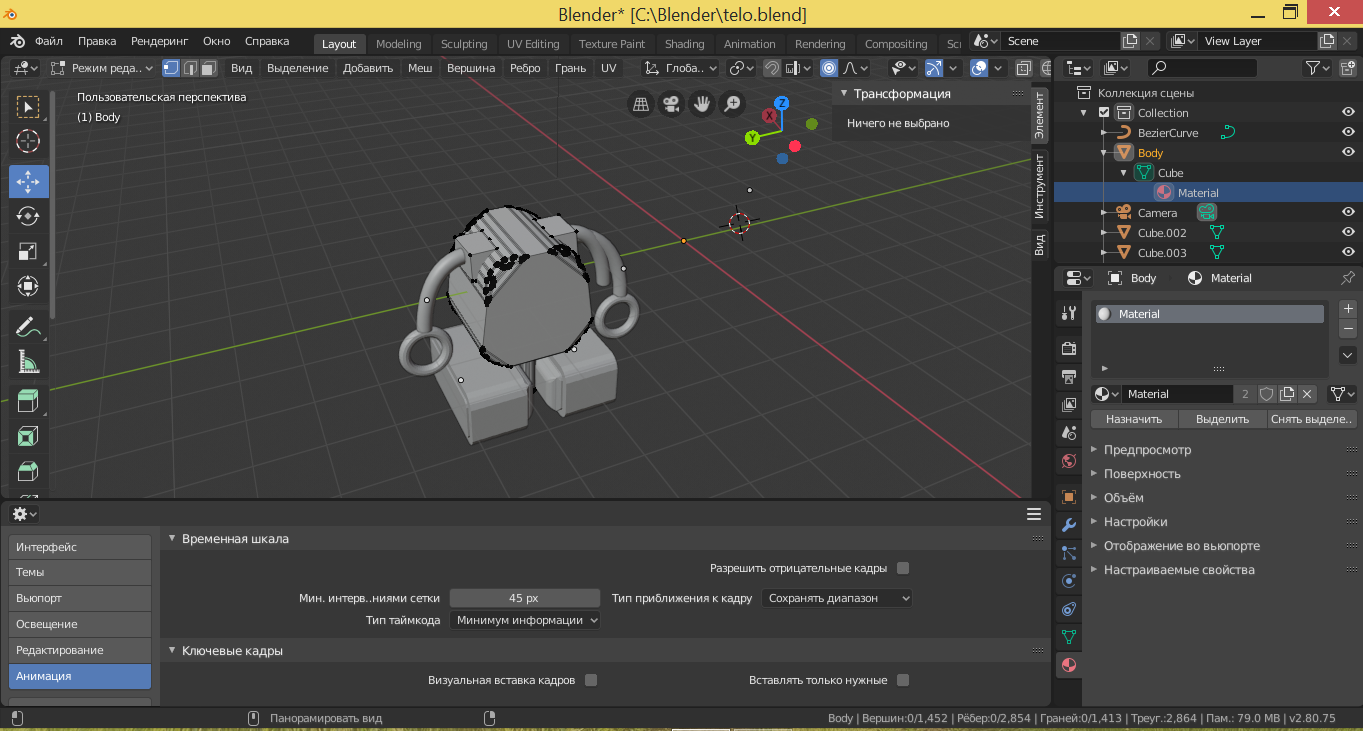Open 'Сохранять диапазон' dropdown
This screenshot has width=1363, height=731.
tap(837, 598)
